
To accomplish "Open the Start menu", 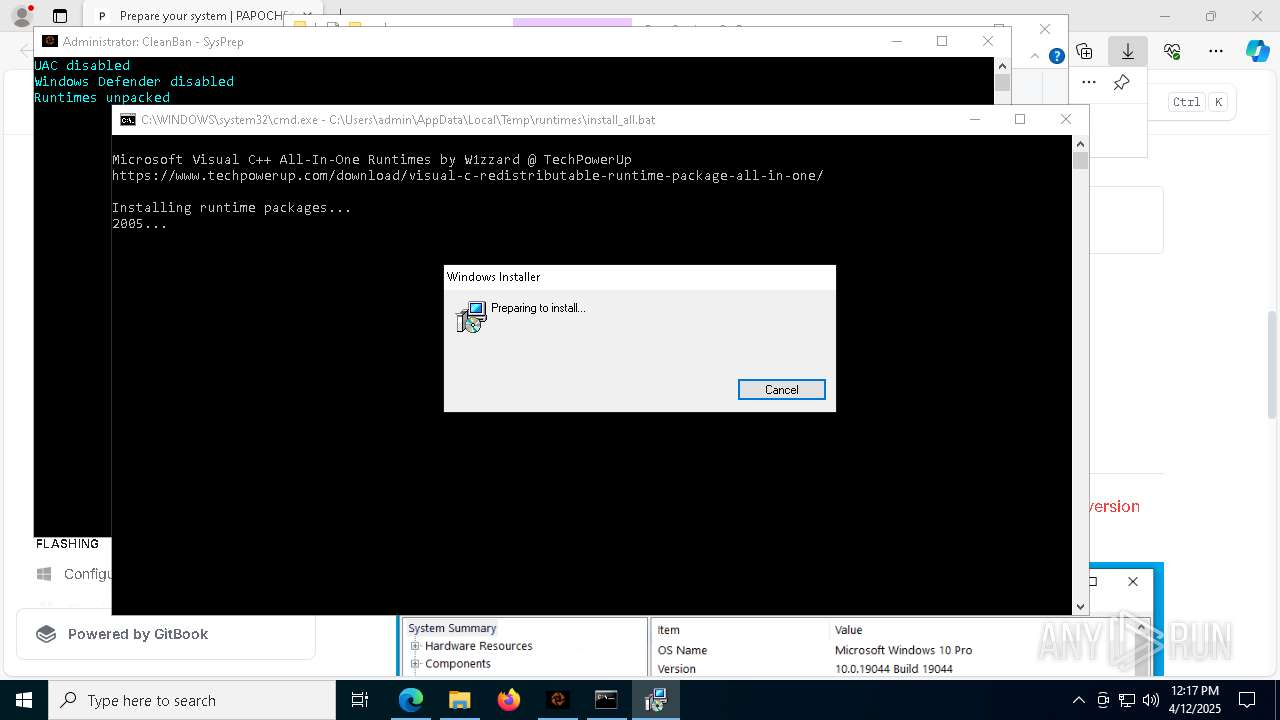I will pyautogui.click(x=23, y=700).
